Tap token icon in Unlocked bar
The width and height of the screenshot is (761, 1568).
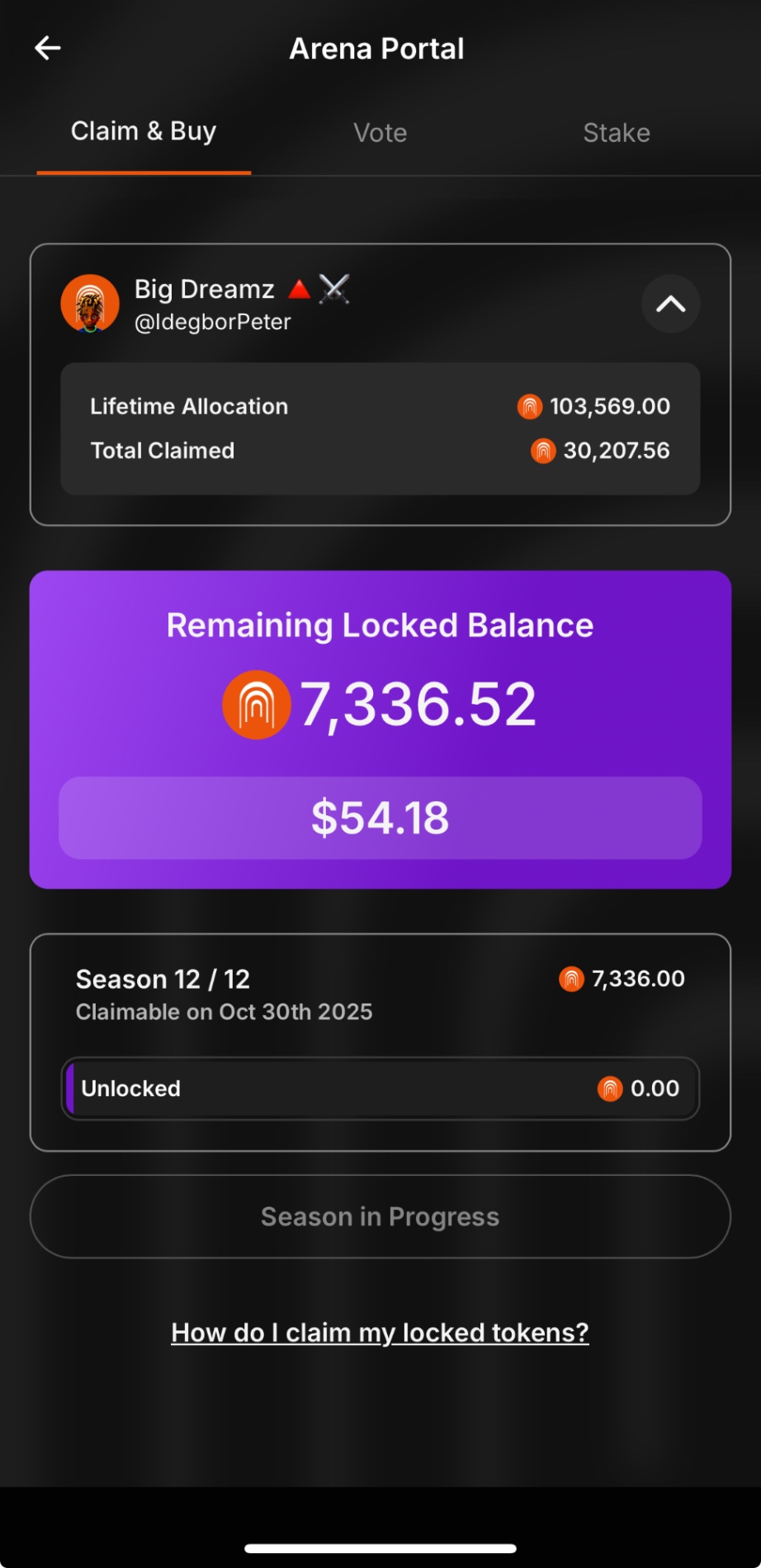point(609,1089)
